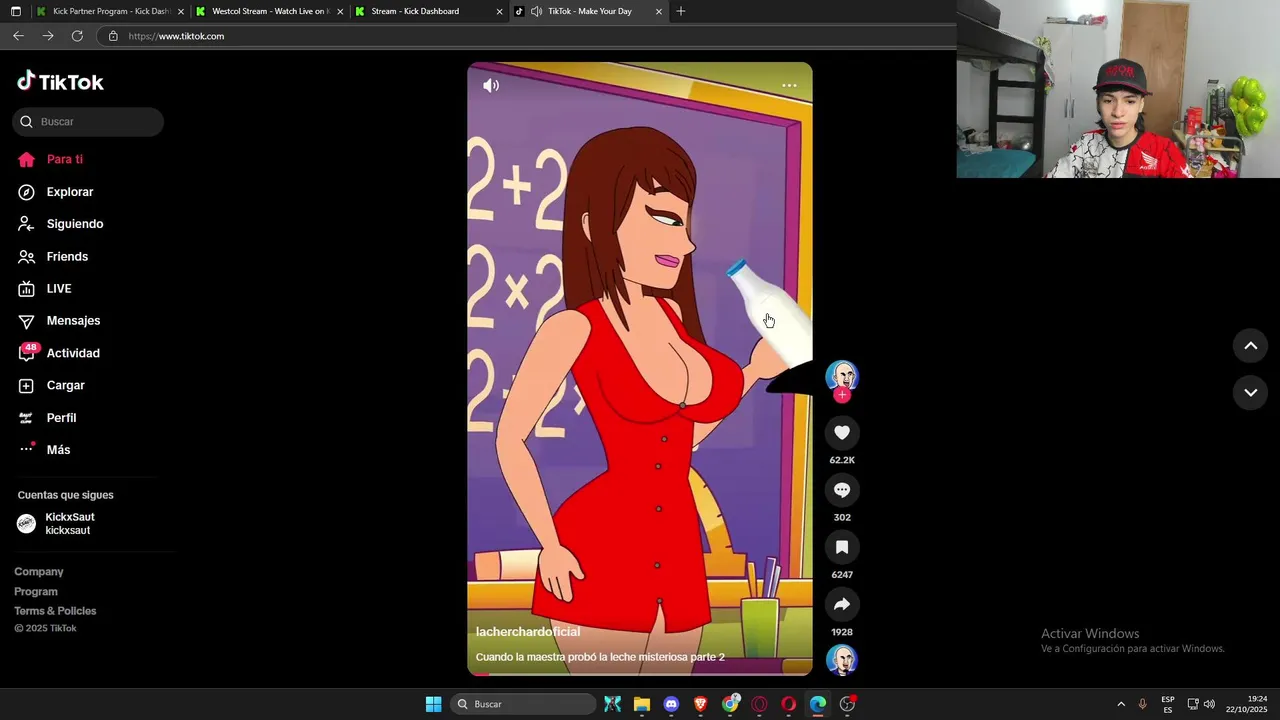Image resolution: width=1280 pixels, height=720 pixels.
Task: Open the ESP language selector
Action: tap(1168, 705)
